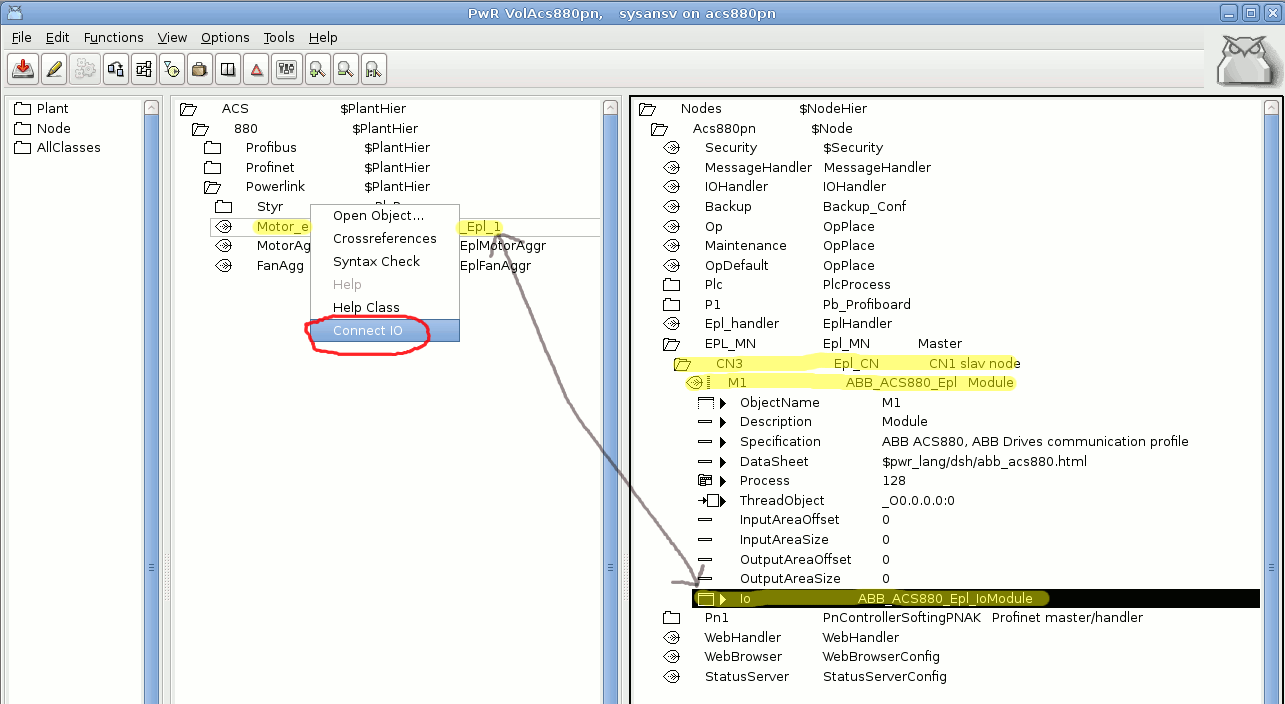Click the sliders panel toolbar icon

pos(287,69)
